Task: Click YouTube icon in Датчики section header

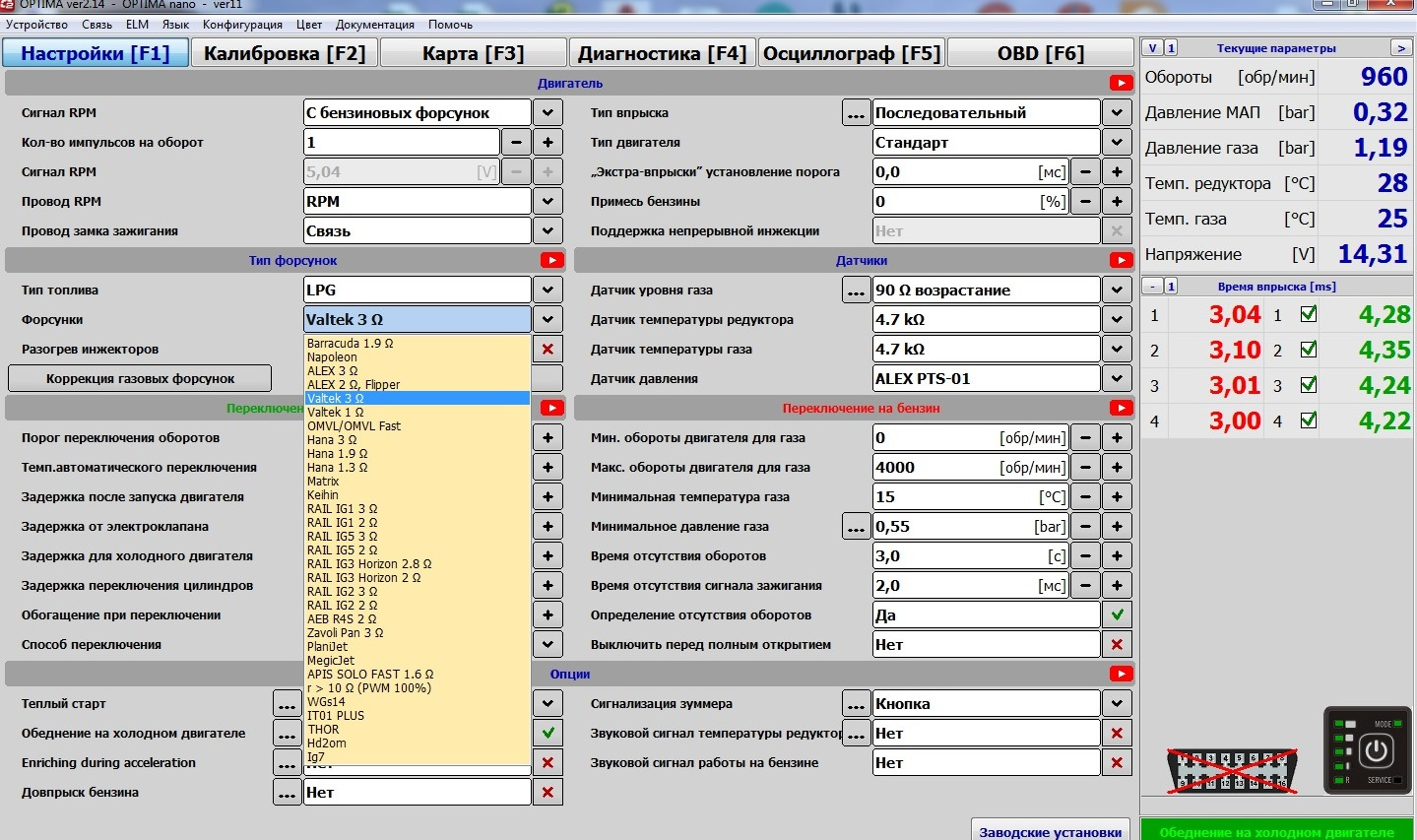Action: point(1121,261)
